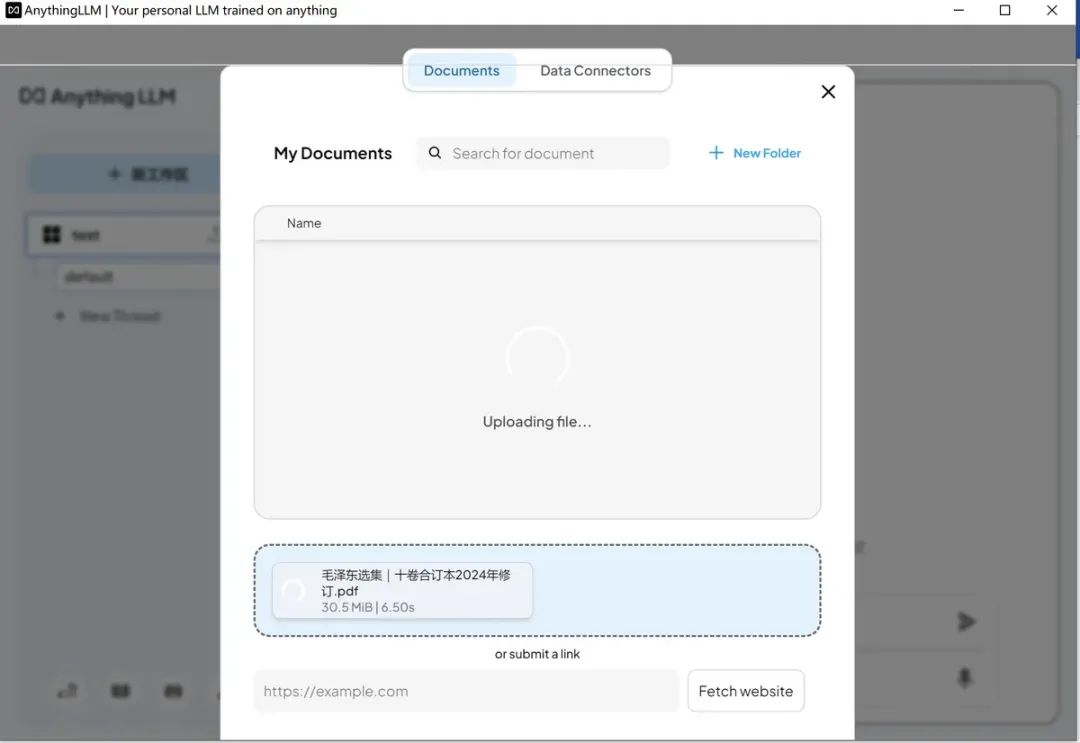This screenshot has height=743, width=1080.
Task: Click the new workspace button in sidebar
Action: pyautogui.click(x=124, y=174)
